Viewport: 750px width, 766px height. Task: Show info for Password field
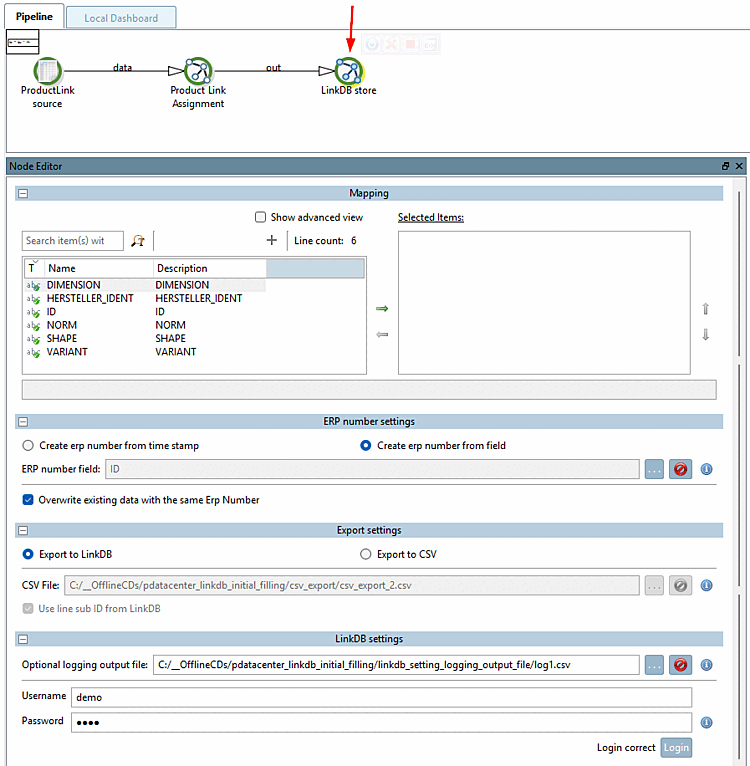tap(706, 723)
